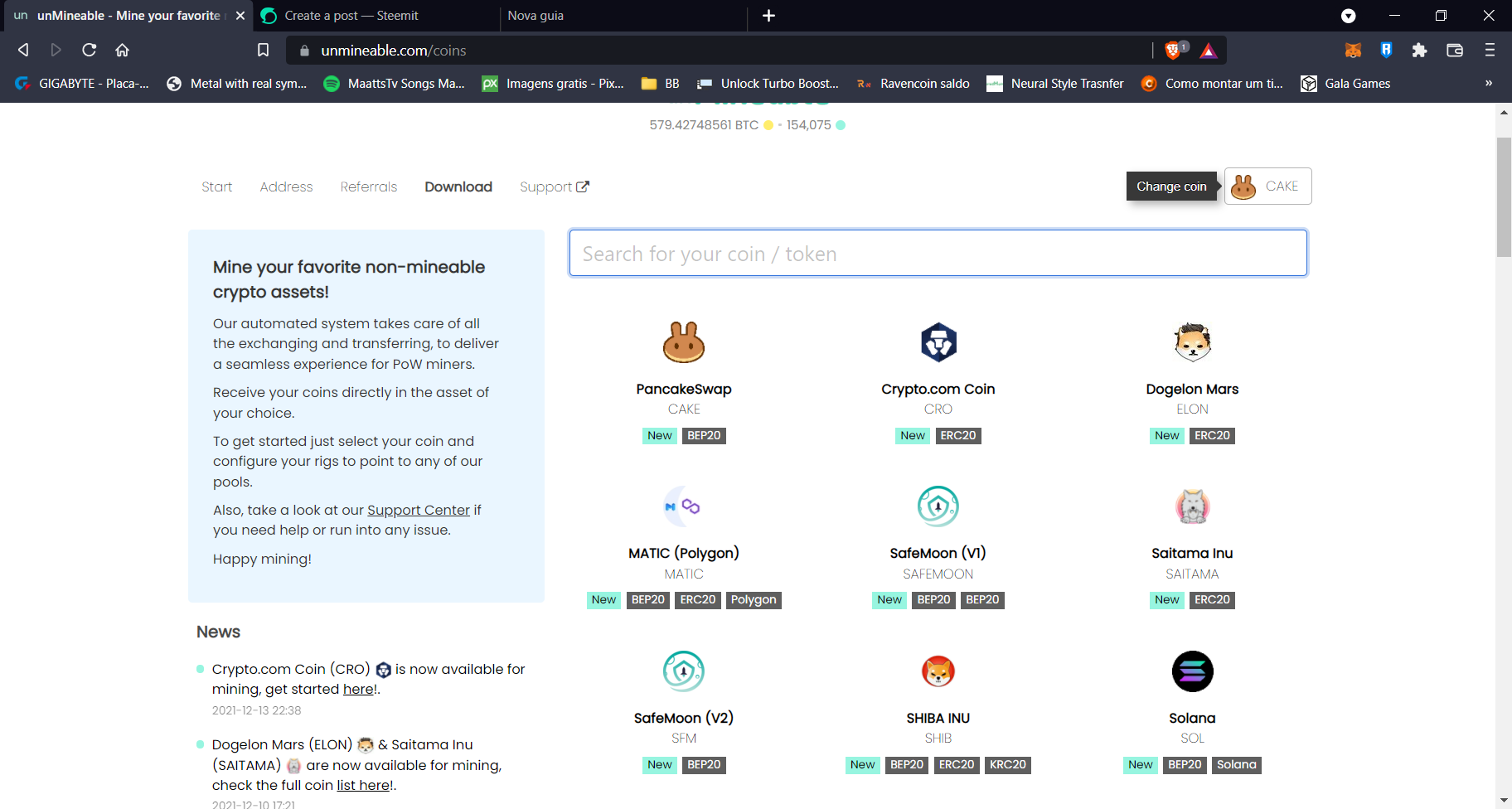Open the MetaMask fox extension
This screenshot has height=809, width=1512.
tap(1353, 50)
